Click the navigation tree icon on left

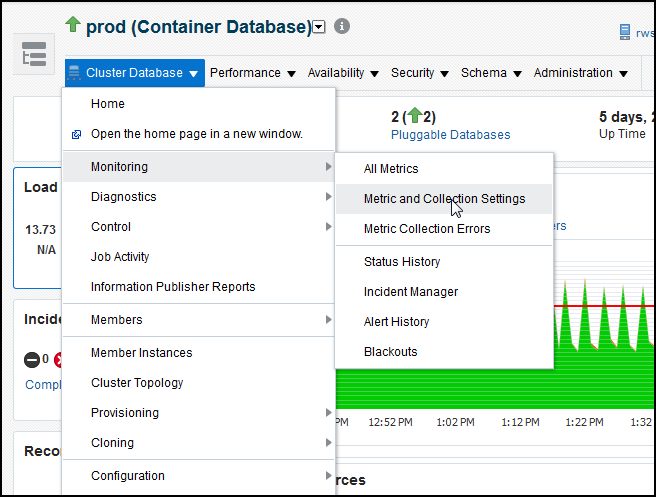point(33,56)
